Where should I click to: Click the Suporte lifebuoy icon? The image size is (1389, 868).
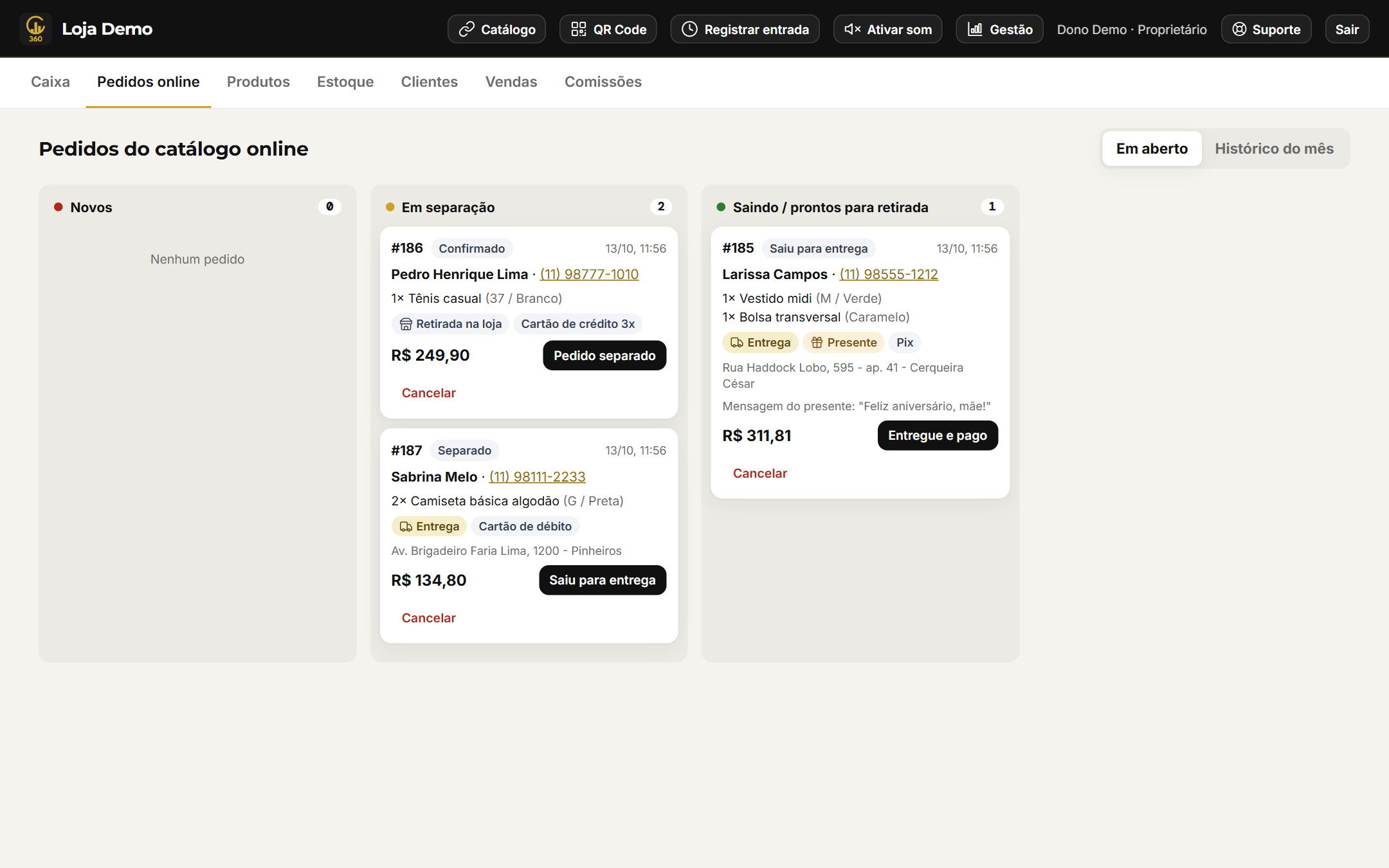click(x=1239, y=29)
